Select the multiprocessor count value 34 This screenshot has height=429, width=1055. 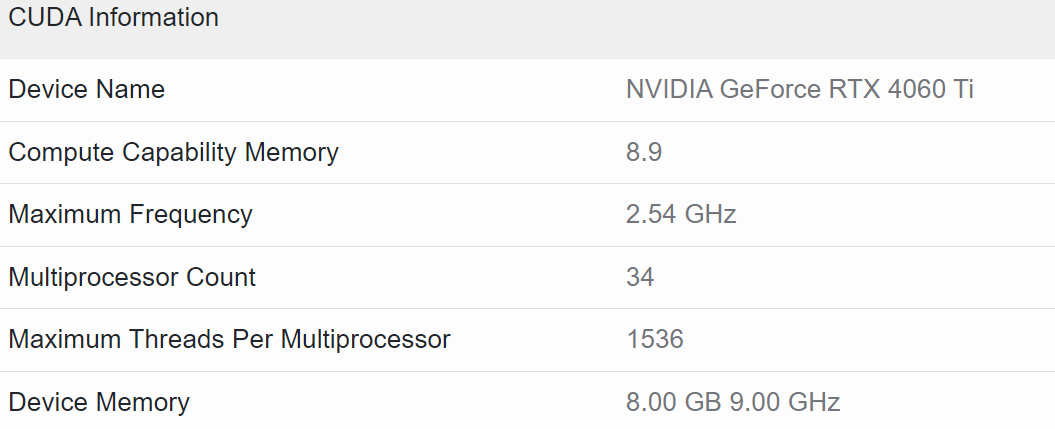point(640,277)
